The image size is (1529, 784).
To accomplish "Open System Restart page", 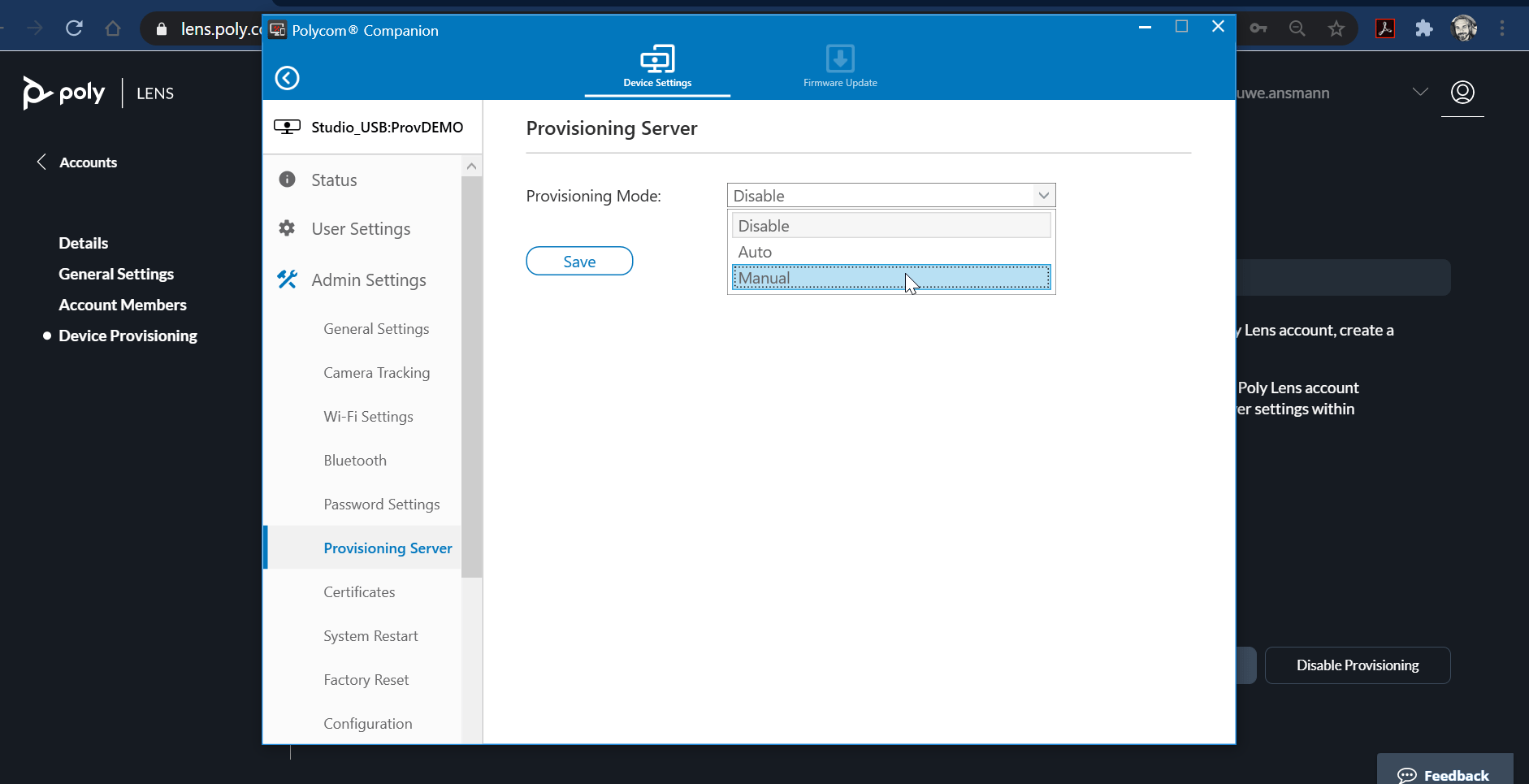I will point(370,636).
